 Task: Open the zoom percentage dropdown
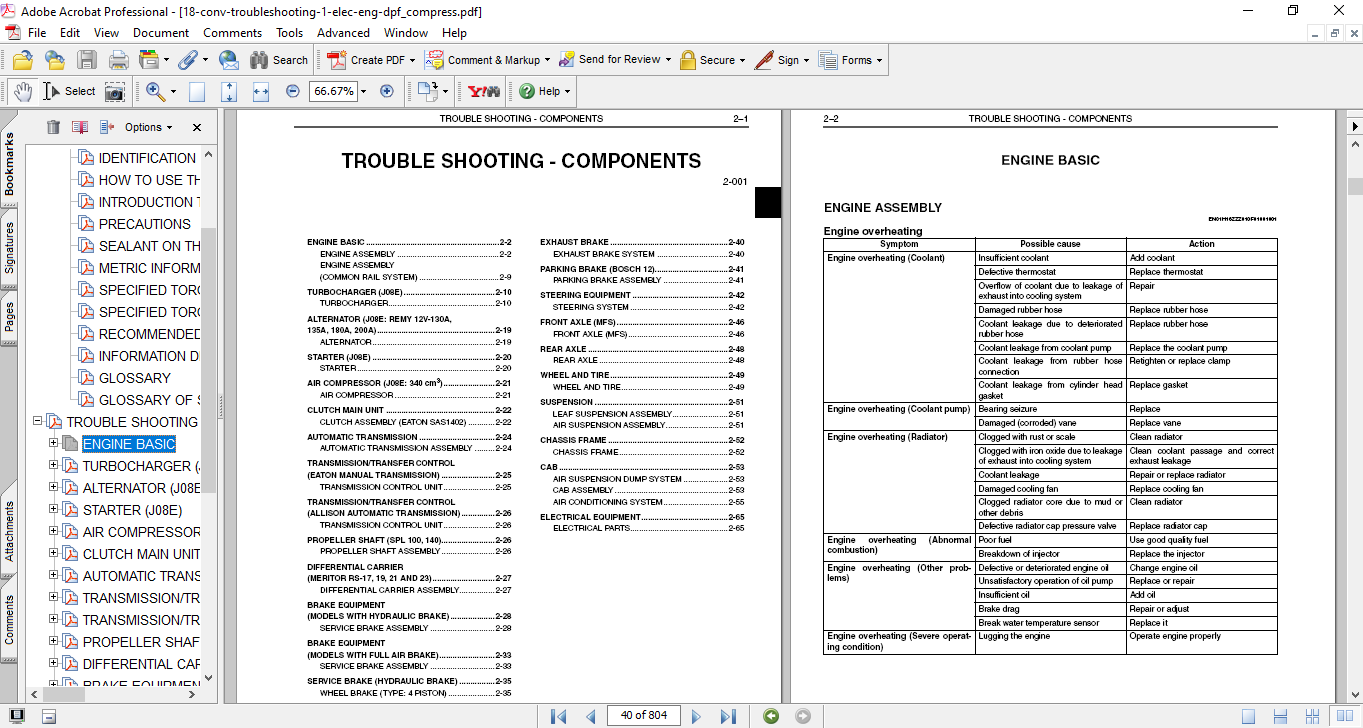tap(363, 92)
